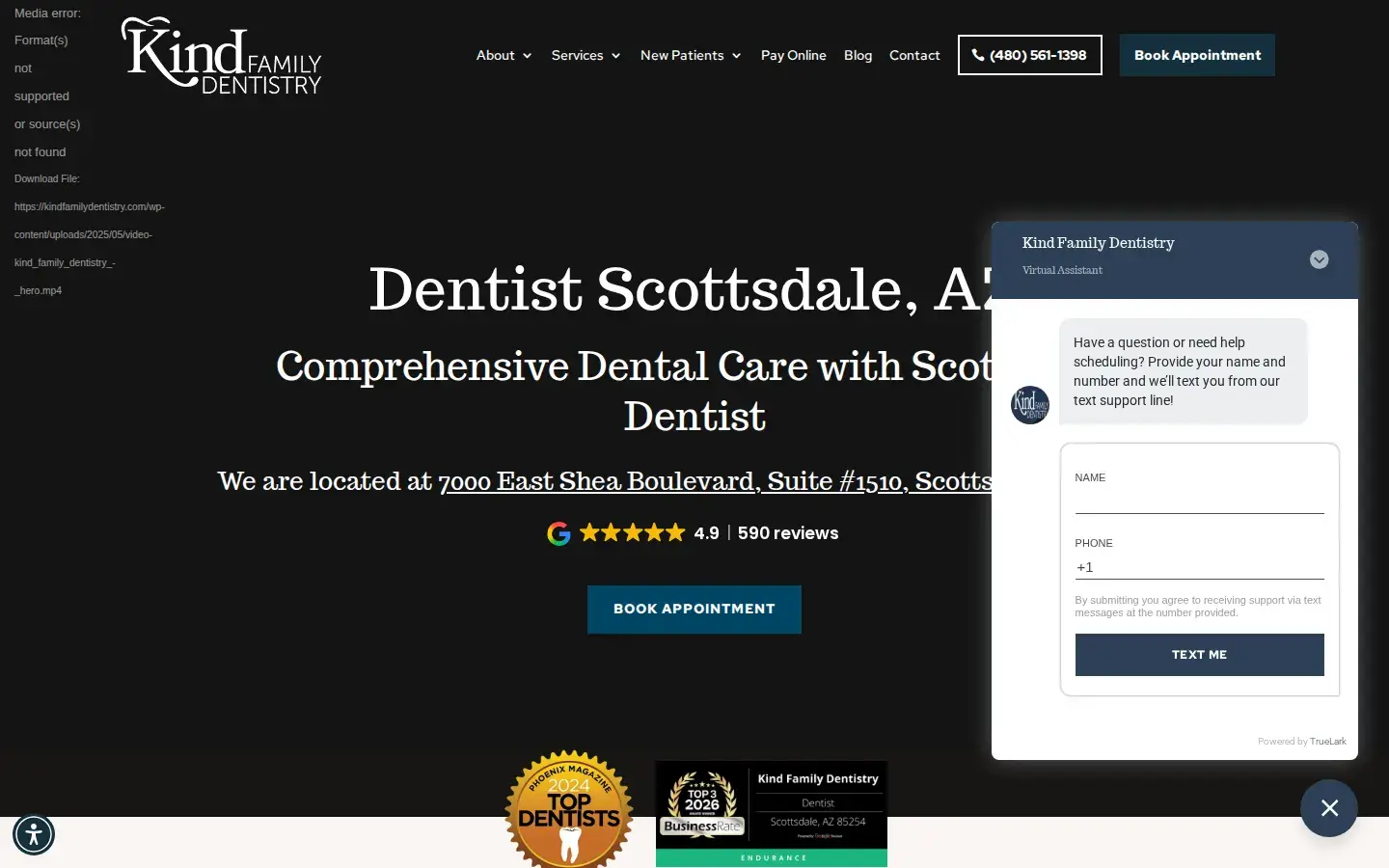This screenshot has width=1389, height=868.
Task: Click the Kind avatar in chat
Action: coord(1029,404)
